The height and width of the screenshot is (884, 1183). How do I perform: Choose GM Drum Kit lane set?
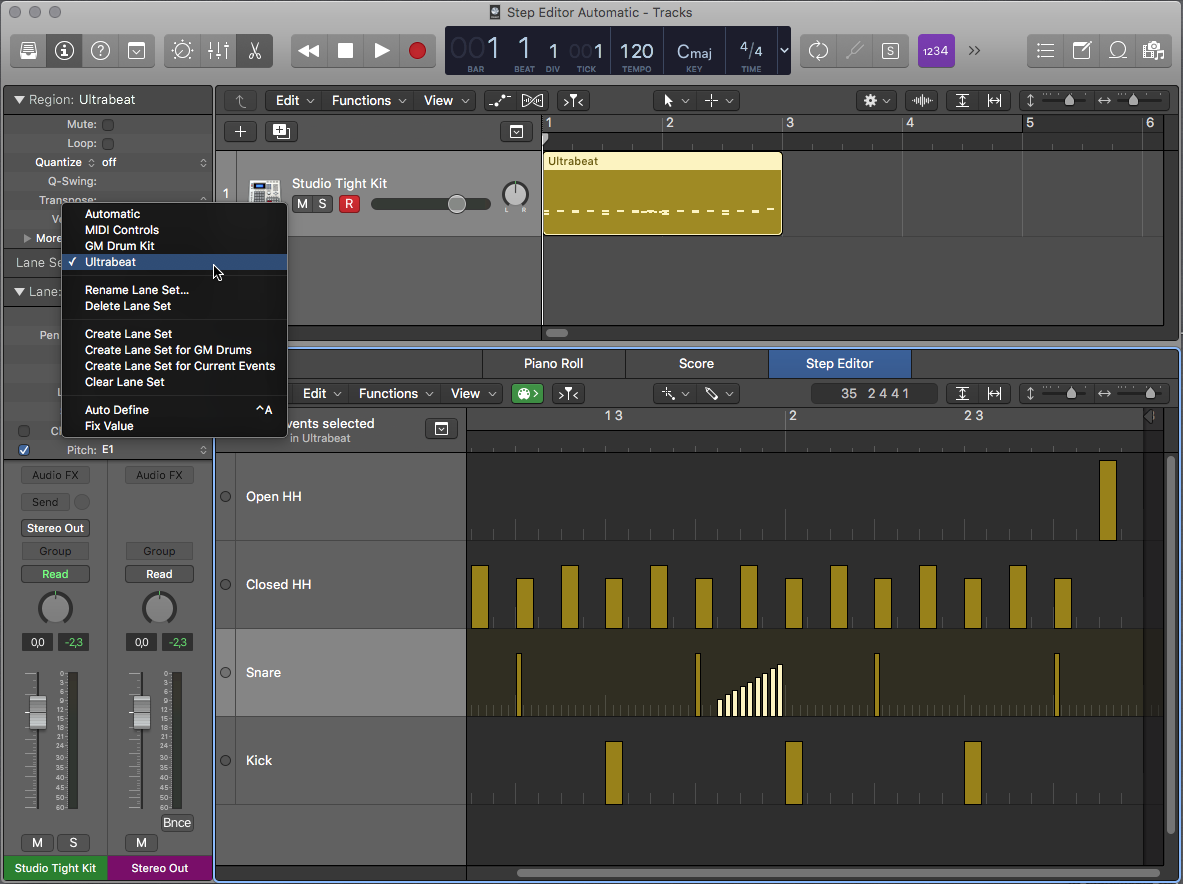(120, 246)
